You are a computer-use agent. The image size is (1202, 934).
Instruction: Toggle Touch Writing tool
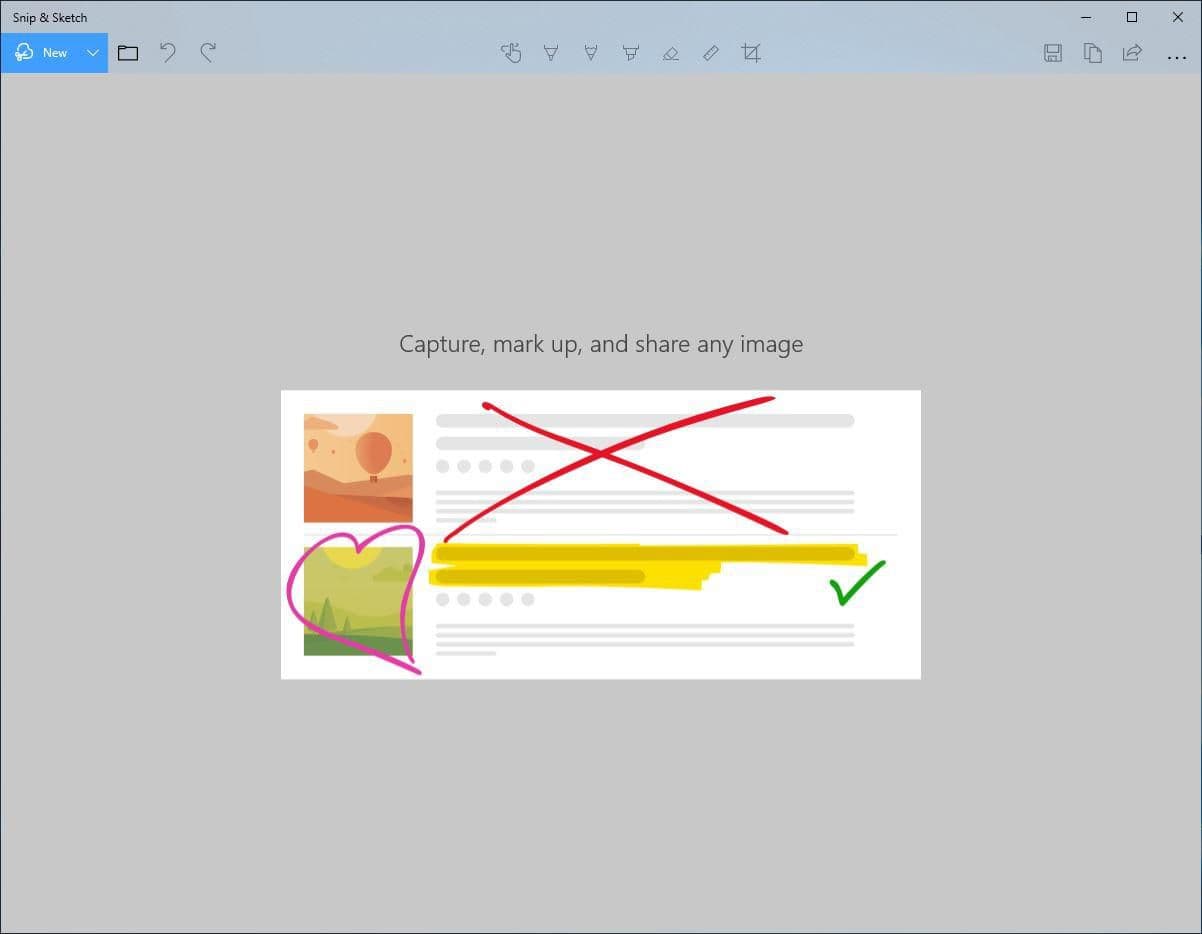pos(511,53)
